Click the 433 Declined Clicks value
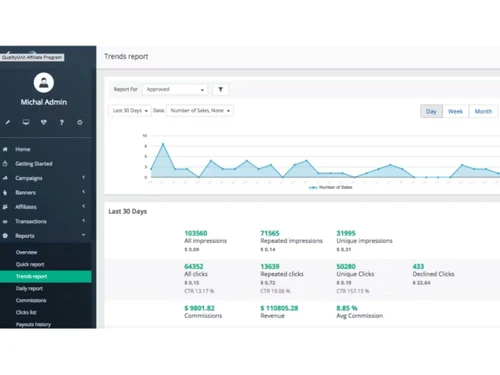This screenshot has width=500, height=375. 418,266
